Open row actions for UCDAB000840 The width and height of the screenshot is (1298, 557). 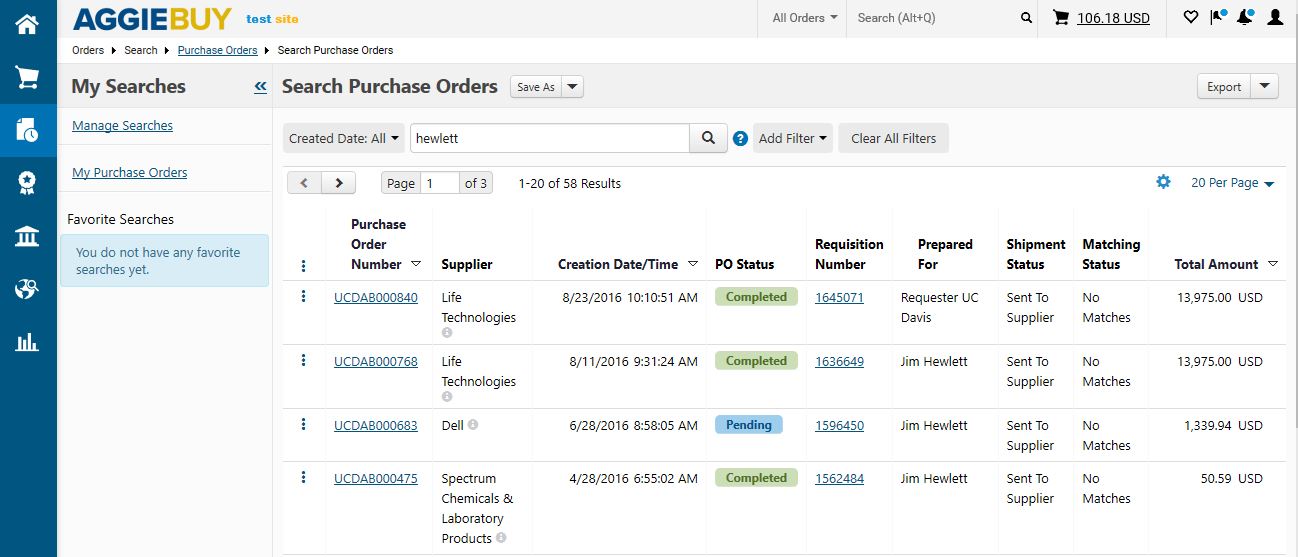(x=303, y=296)
